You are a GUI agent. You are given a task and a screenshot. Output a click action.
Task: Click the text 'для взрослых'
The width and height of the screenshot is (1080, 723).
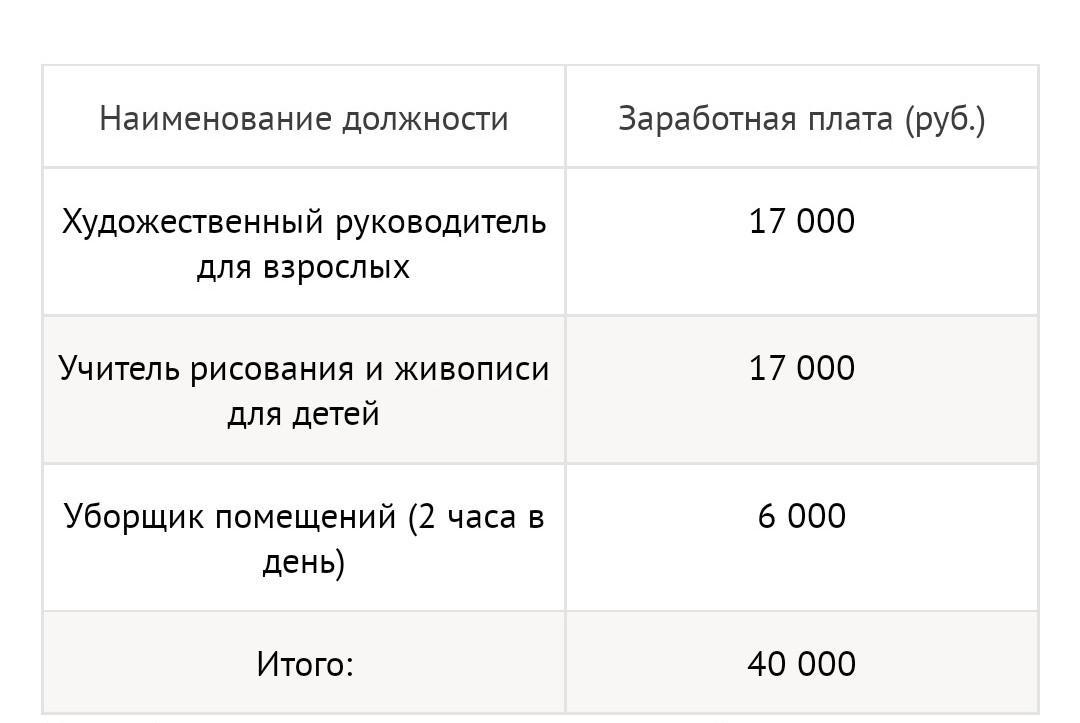[303, 267]
